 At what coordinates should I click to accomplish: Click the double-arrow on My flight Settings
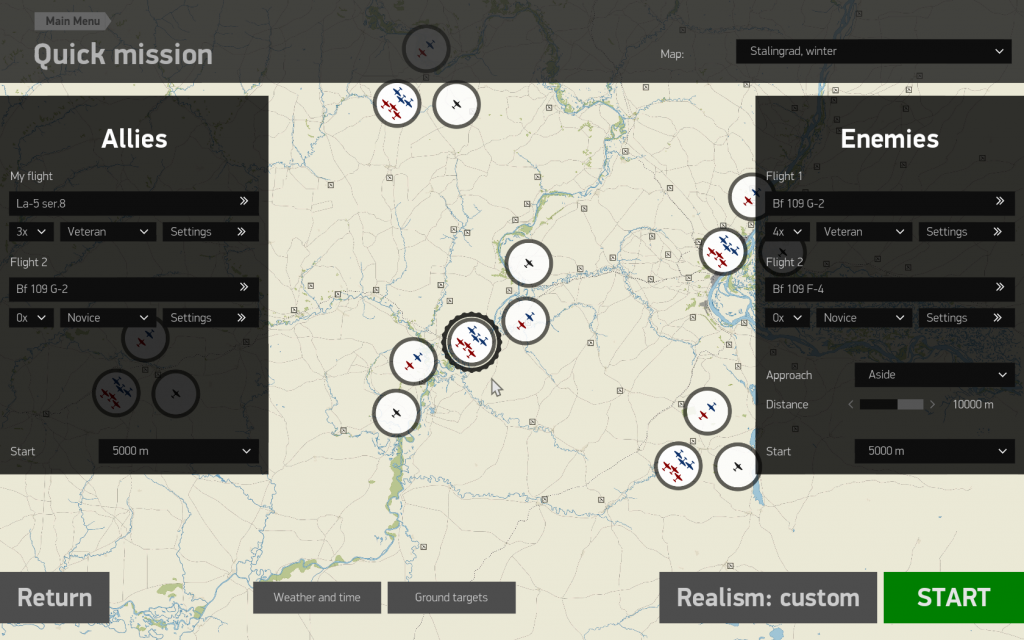(241, 231)
